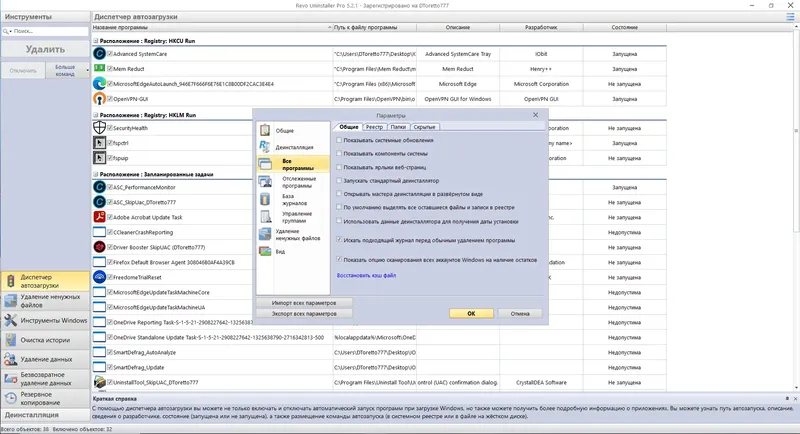Click the Advanced SystemCare row icon

point(99,54)
